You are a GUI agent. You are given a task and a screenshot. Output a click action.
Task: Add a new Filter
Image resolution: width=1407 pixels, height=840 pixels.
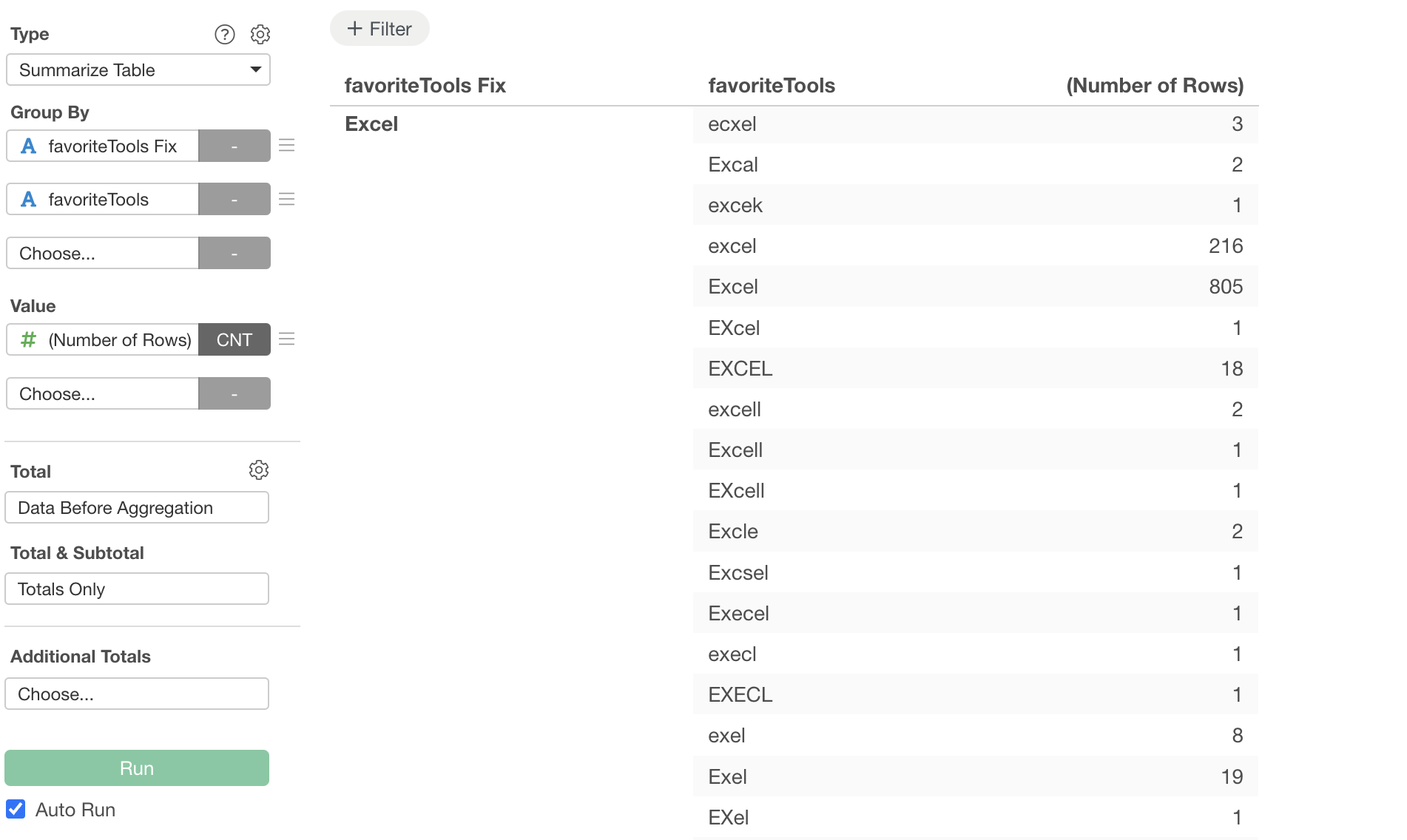pos(379,29)
